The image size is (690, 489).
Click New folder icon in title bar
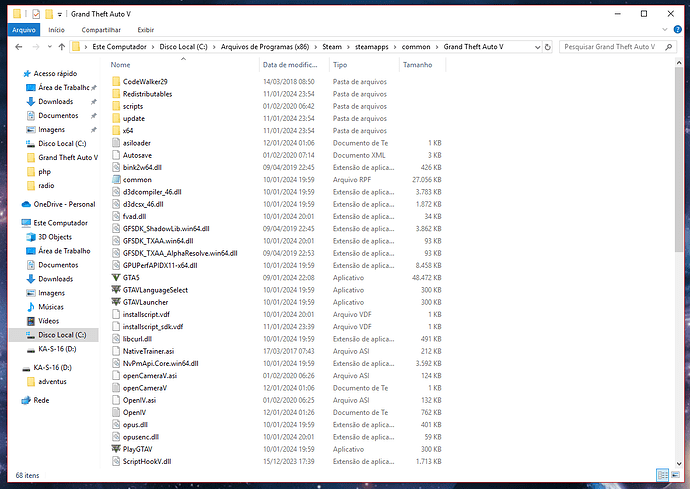point(48,14)
